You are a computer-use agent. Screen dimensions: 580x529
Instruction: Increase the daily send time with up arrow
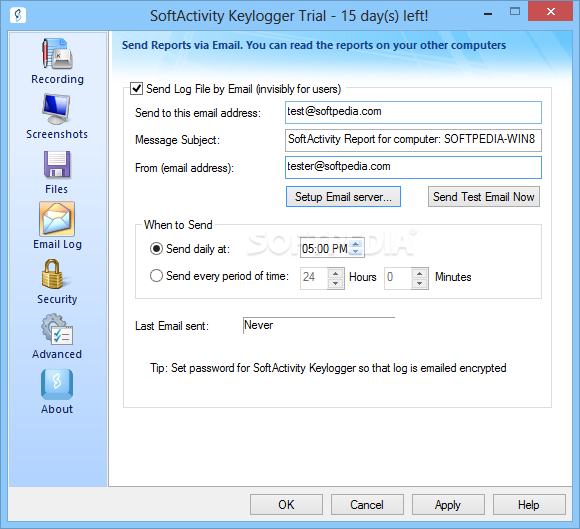click(355, 244)
